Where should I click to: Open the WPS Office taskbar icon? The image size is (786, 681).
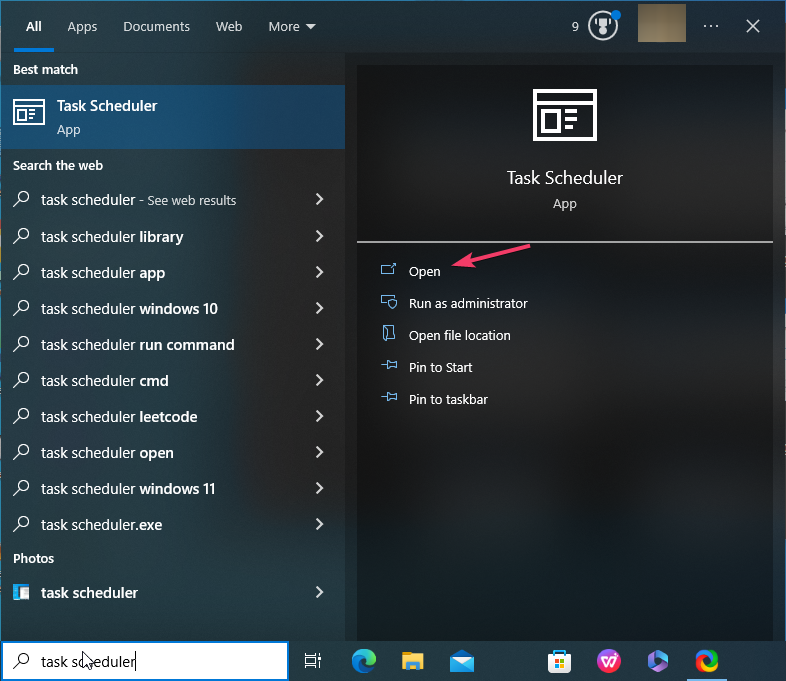tap(609, 661)
